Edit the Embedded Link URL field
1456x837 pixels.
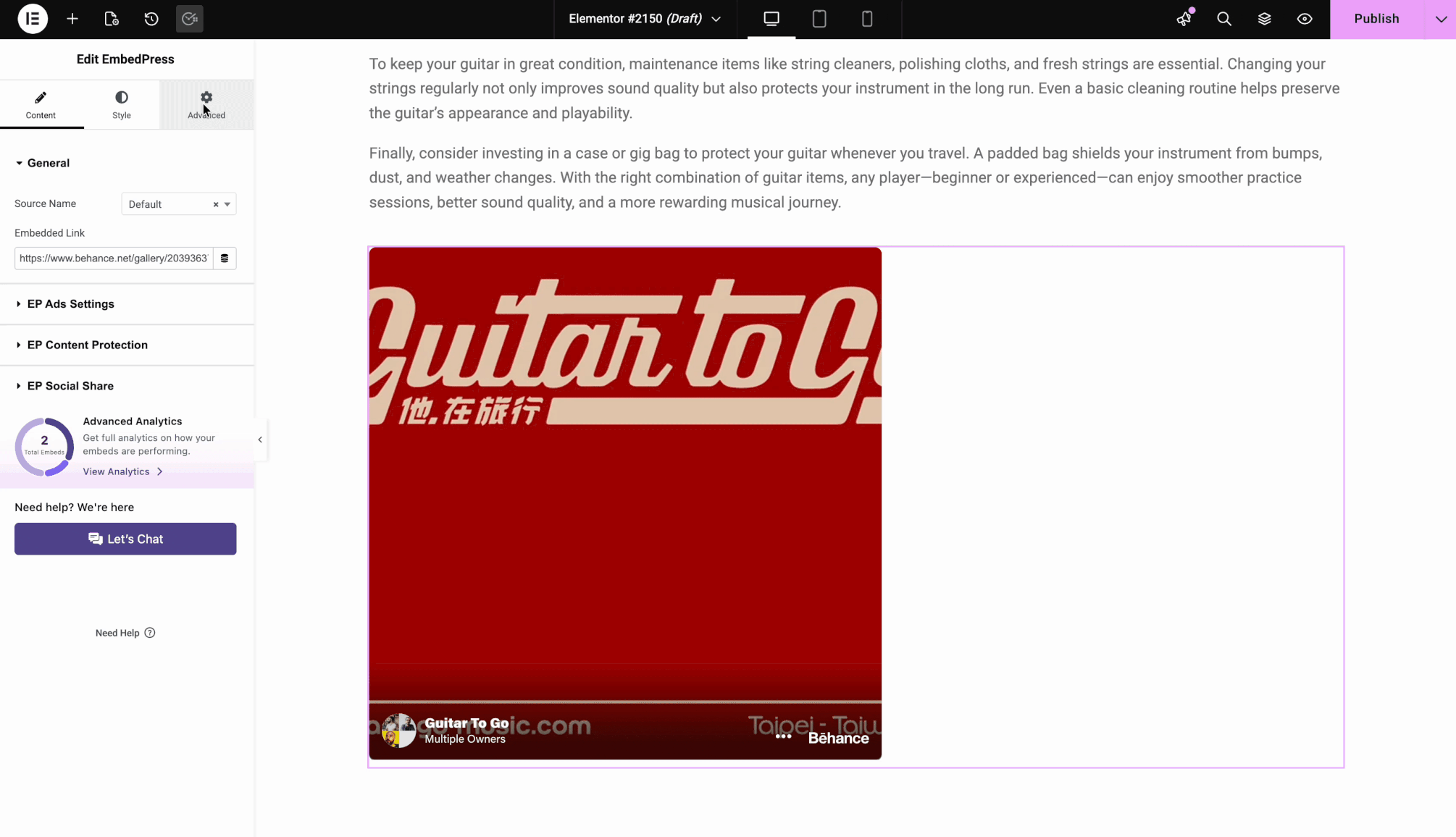pyautogui.click(x=114, y=258)
